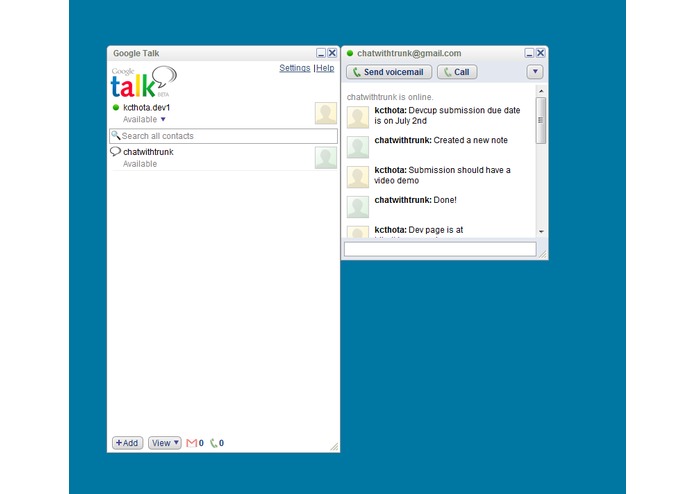Click the 'Submission should have a video demo' message
Image resolution: width=695 pixels, height=494 pixels.
pos(442,175)
